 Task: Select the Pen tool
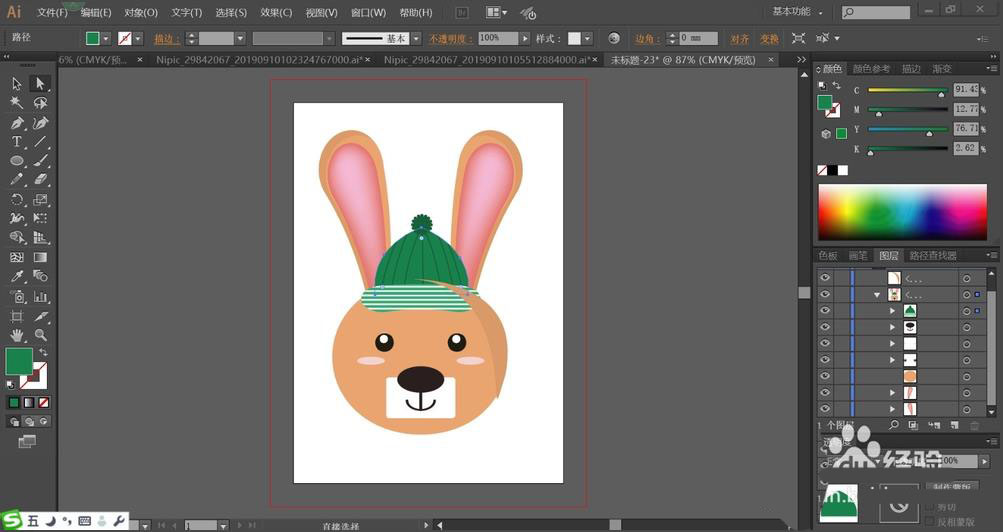(17, 123)
